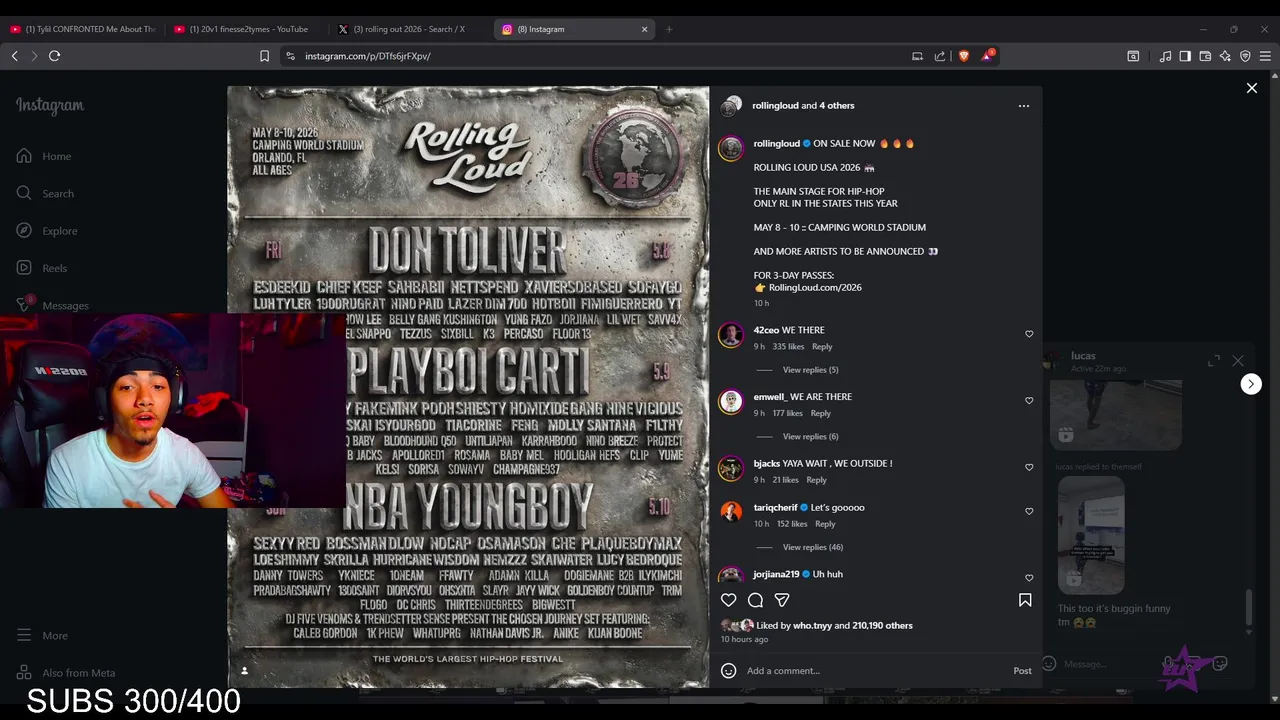
Task: Click the Add a comment field
Action: (x=875, y=671)
